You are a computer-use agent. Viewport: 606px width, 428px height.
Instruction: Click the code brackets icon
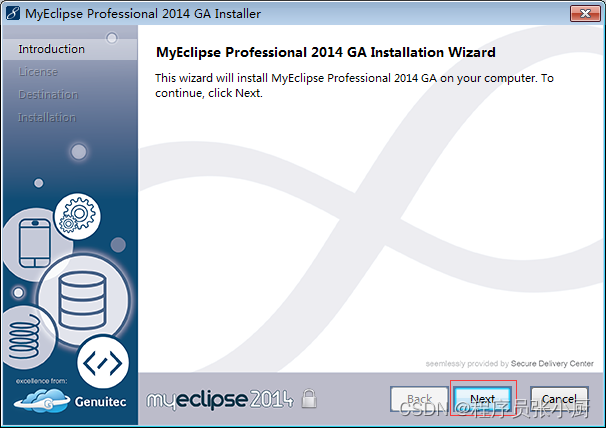(103, 363)
